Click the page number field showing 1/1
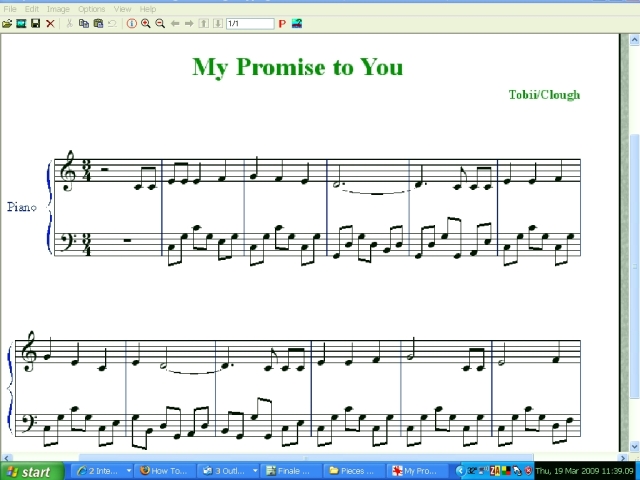The image size is (640, 480). point(249,23)
